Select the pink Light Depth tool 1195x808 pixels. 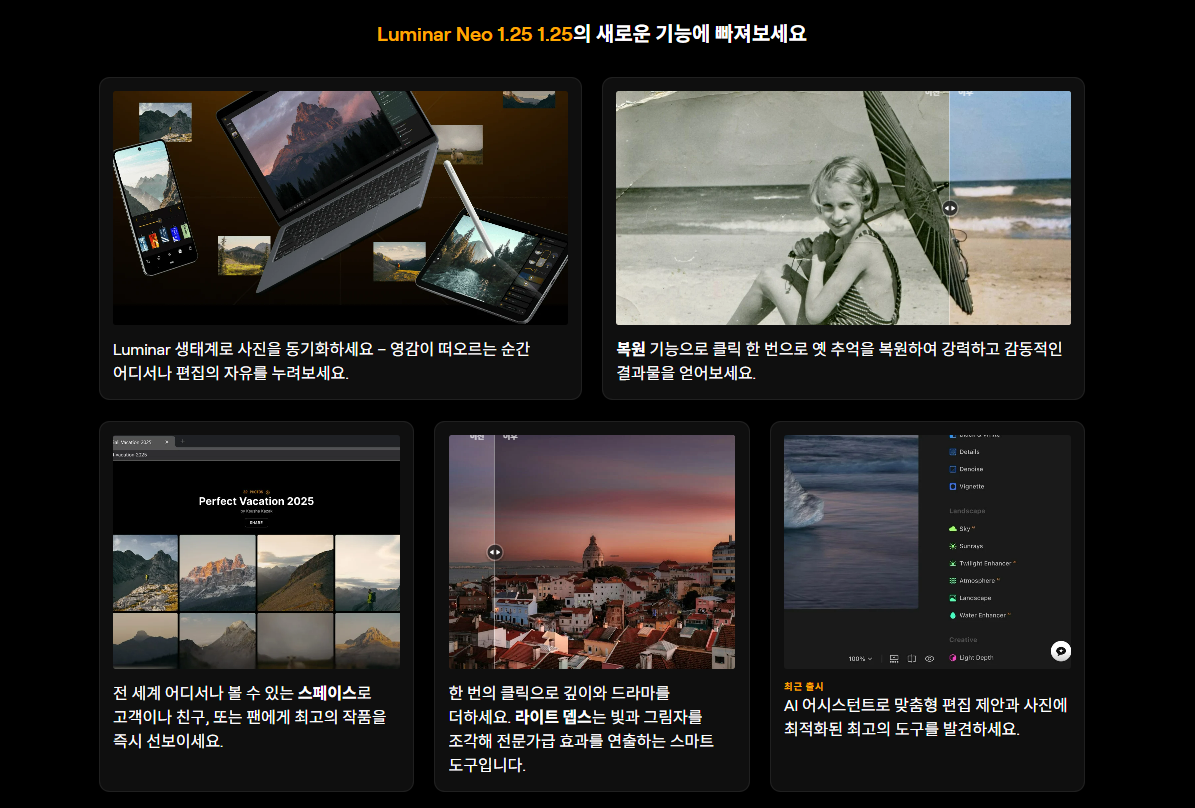(971, 658)
